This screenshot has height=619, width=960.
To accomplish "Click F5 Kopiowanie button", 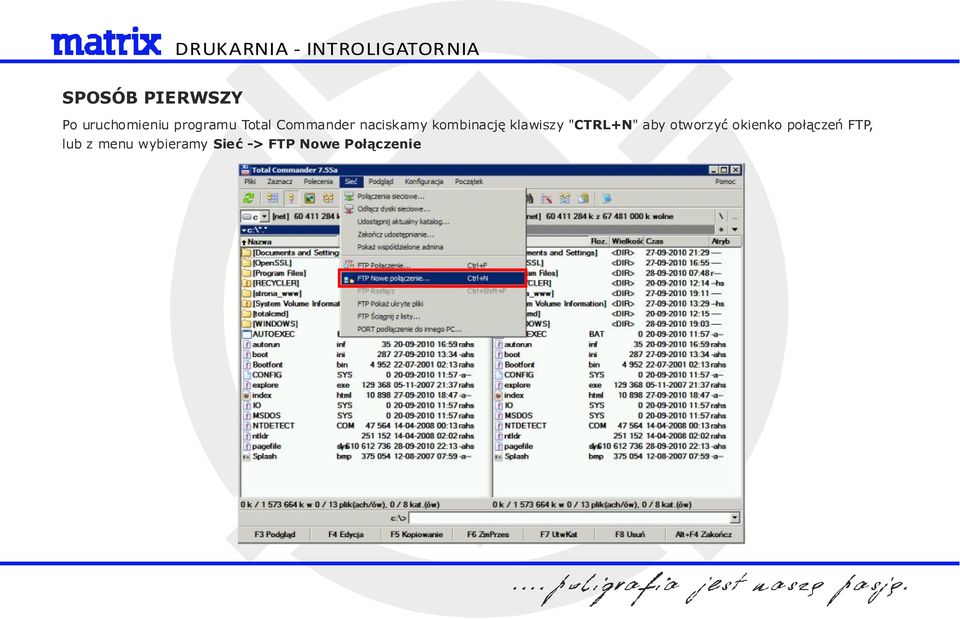I will (x=416, y=535).
